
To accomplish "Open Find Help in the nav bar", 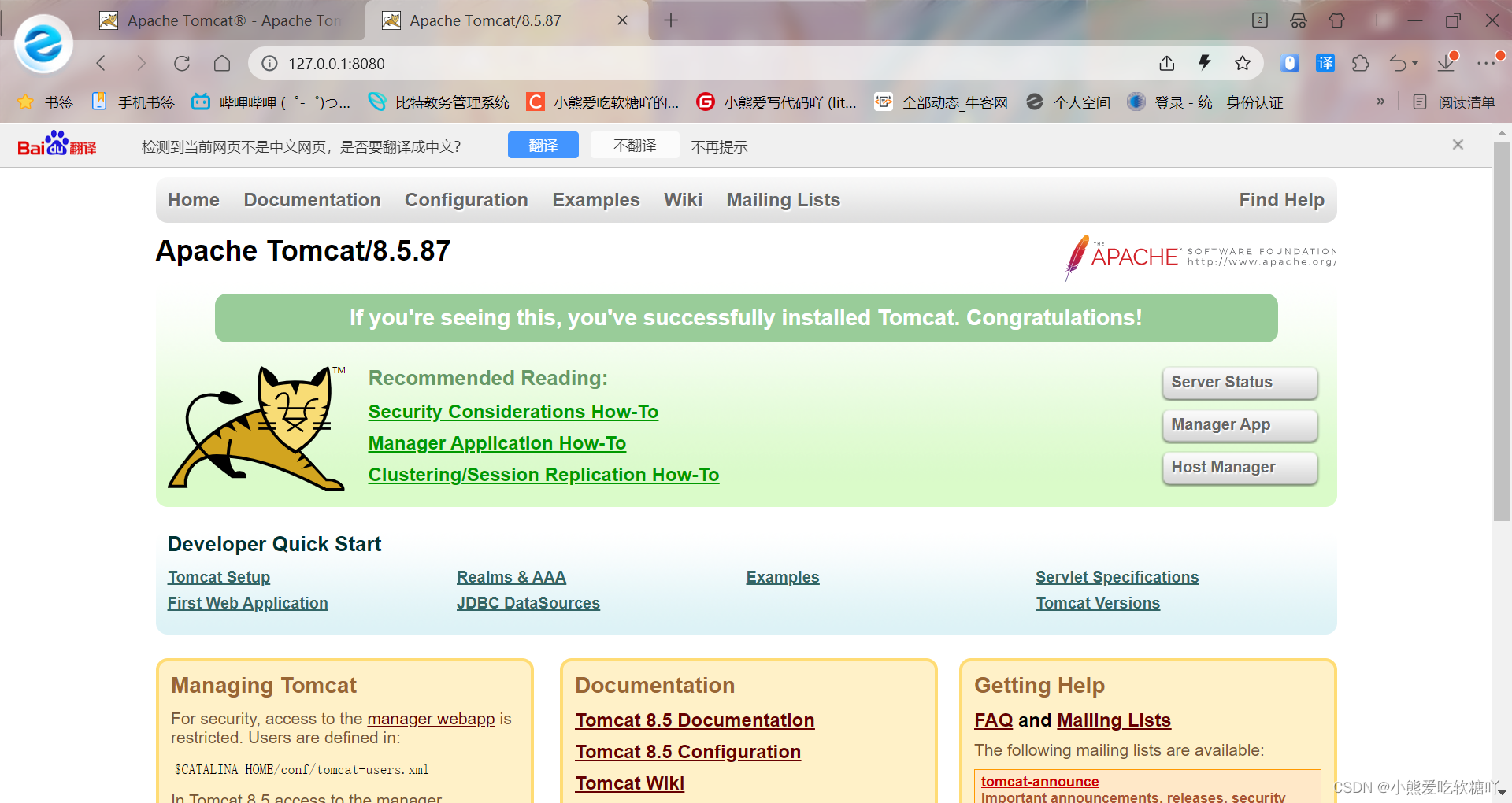I will coord(1282,200).
